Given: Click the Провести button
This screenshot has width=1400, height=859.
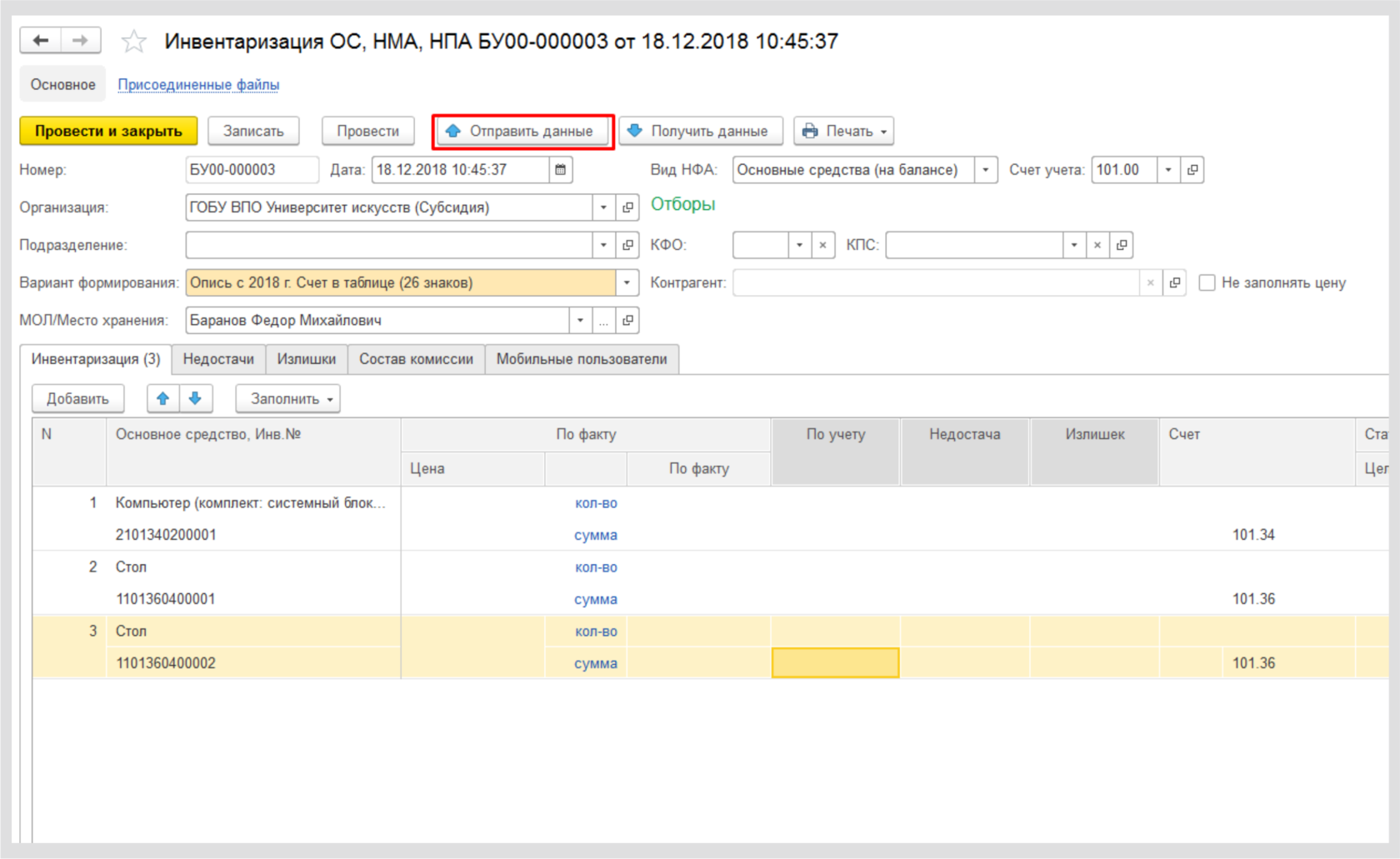Looking at the screenshot, I should point(368,131).
